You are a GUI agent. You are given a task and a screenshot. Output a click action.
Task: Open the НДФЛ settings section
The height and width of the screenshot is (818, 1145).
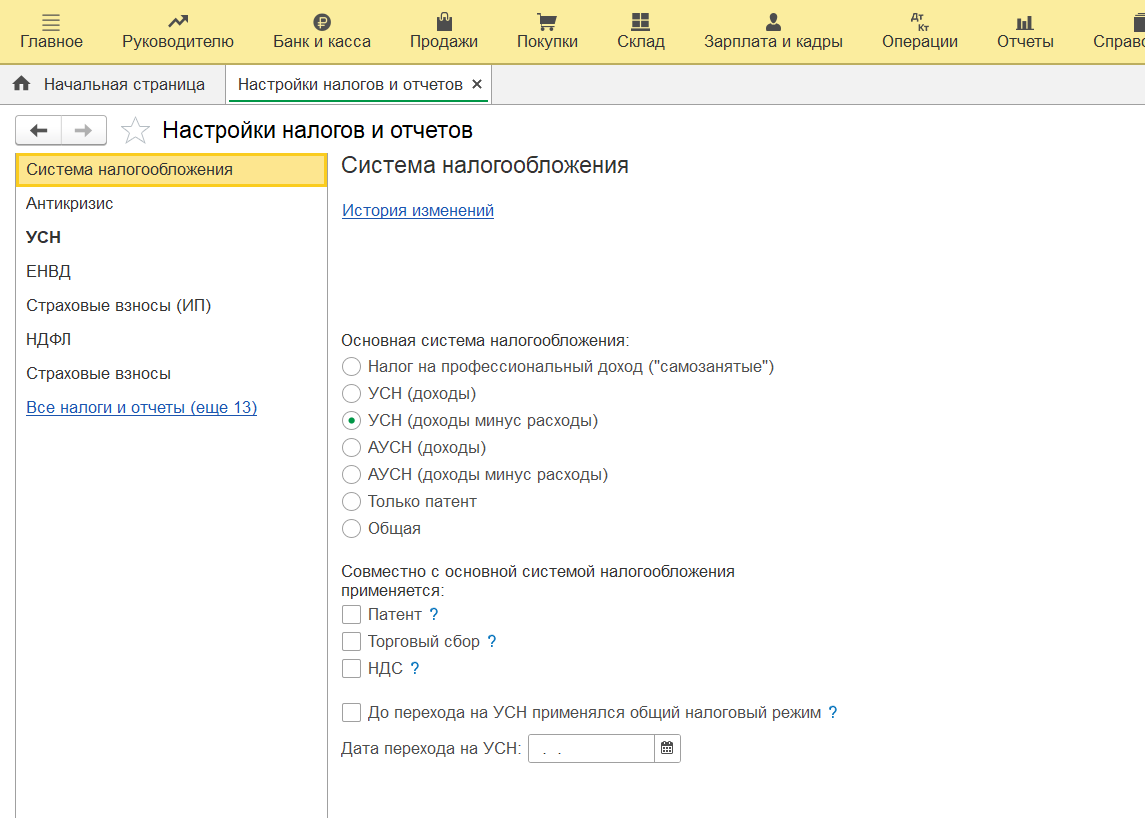[x=48, y=340]
